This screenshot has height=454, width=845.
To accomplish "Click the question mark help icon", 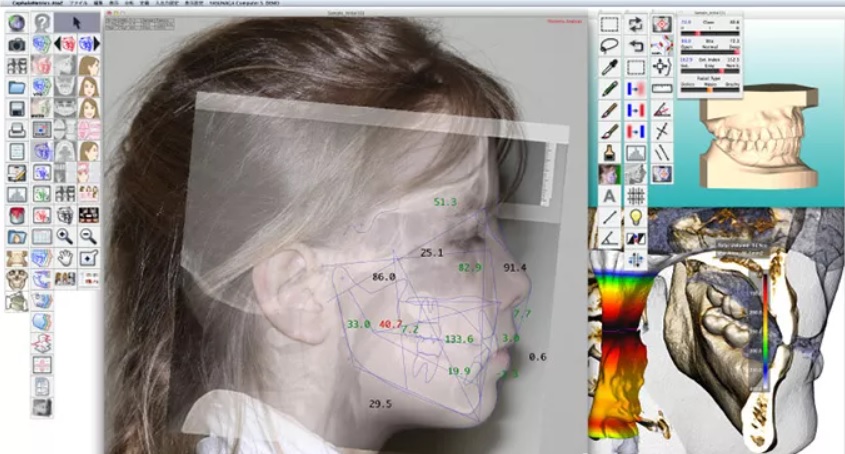I will coord(42,22).
